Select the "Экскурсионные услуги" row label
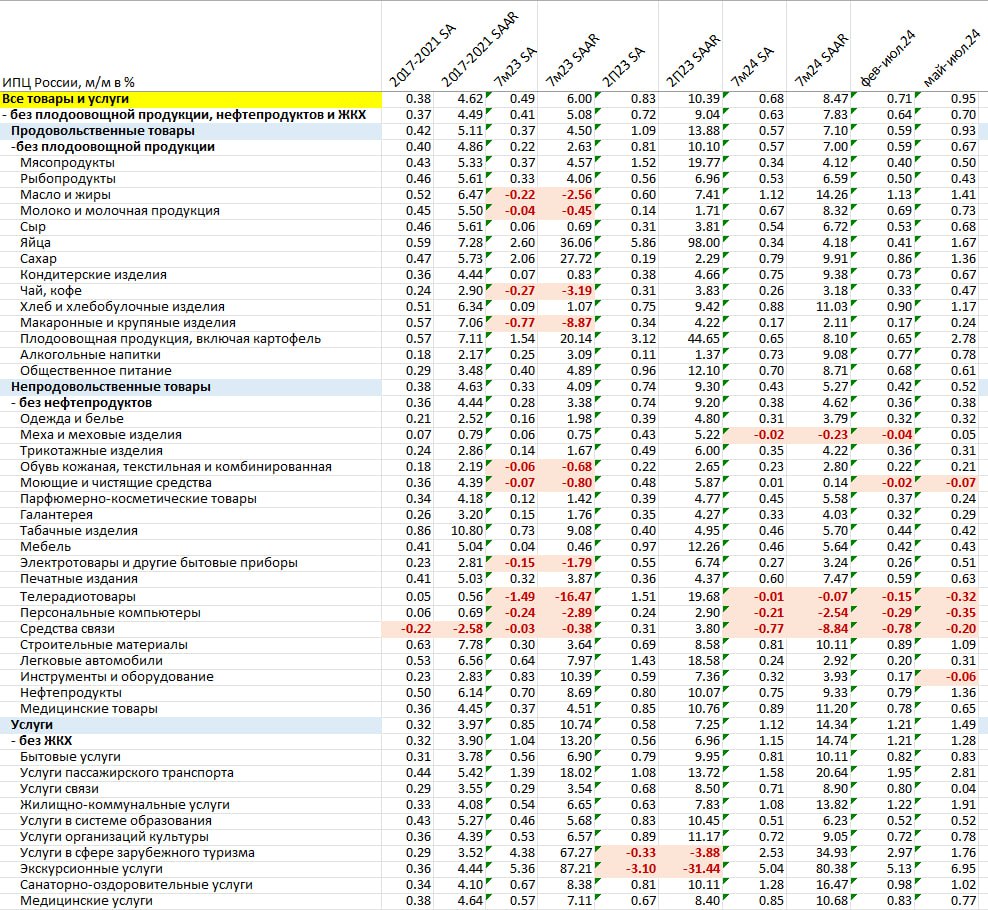 tap(91, 869)
